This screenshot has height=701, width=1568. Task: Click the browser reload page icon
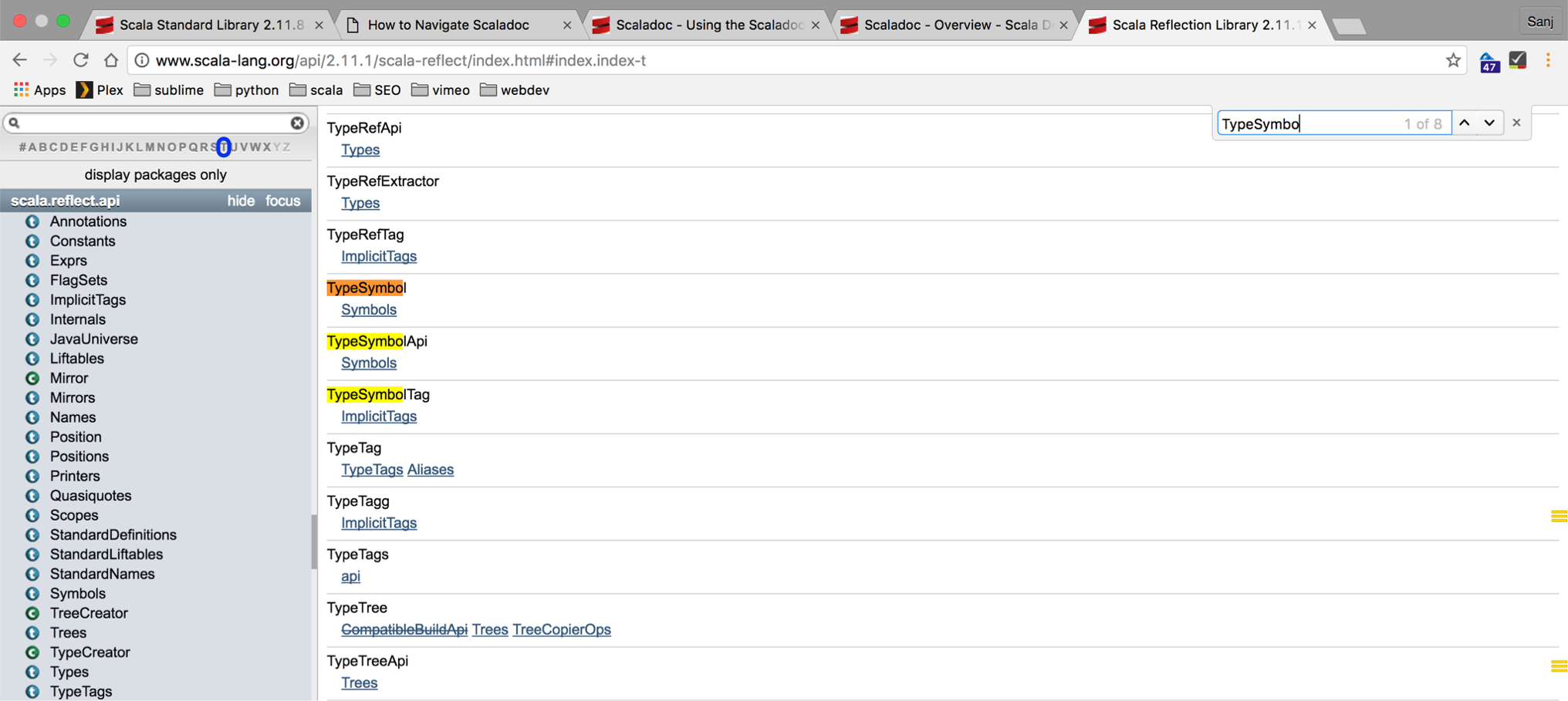click(x=80, y=60)
